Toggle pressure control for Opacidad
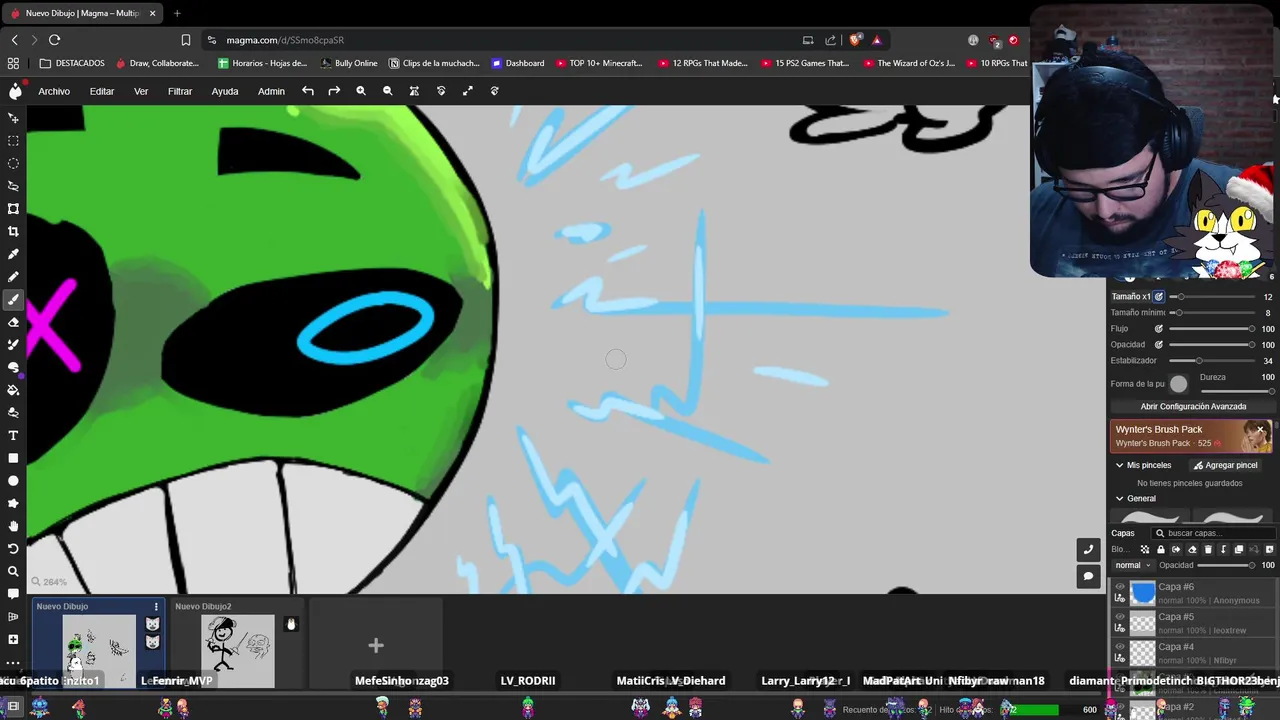This screenshot has height=720, width=1280. pos(1159,345)
